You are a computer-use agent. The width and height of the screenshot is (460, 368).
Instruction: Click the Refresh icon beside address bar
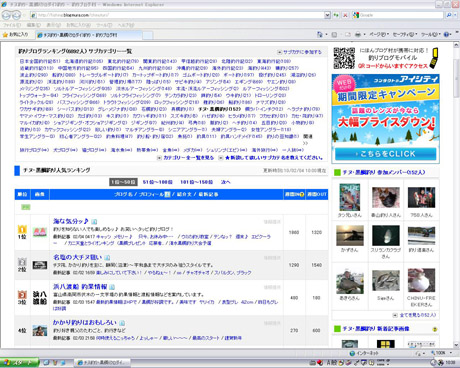pyautogui.click(x=336, y=15)
